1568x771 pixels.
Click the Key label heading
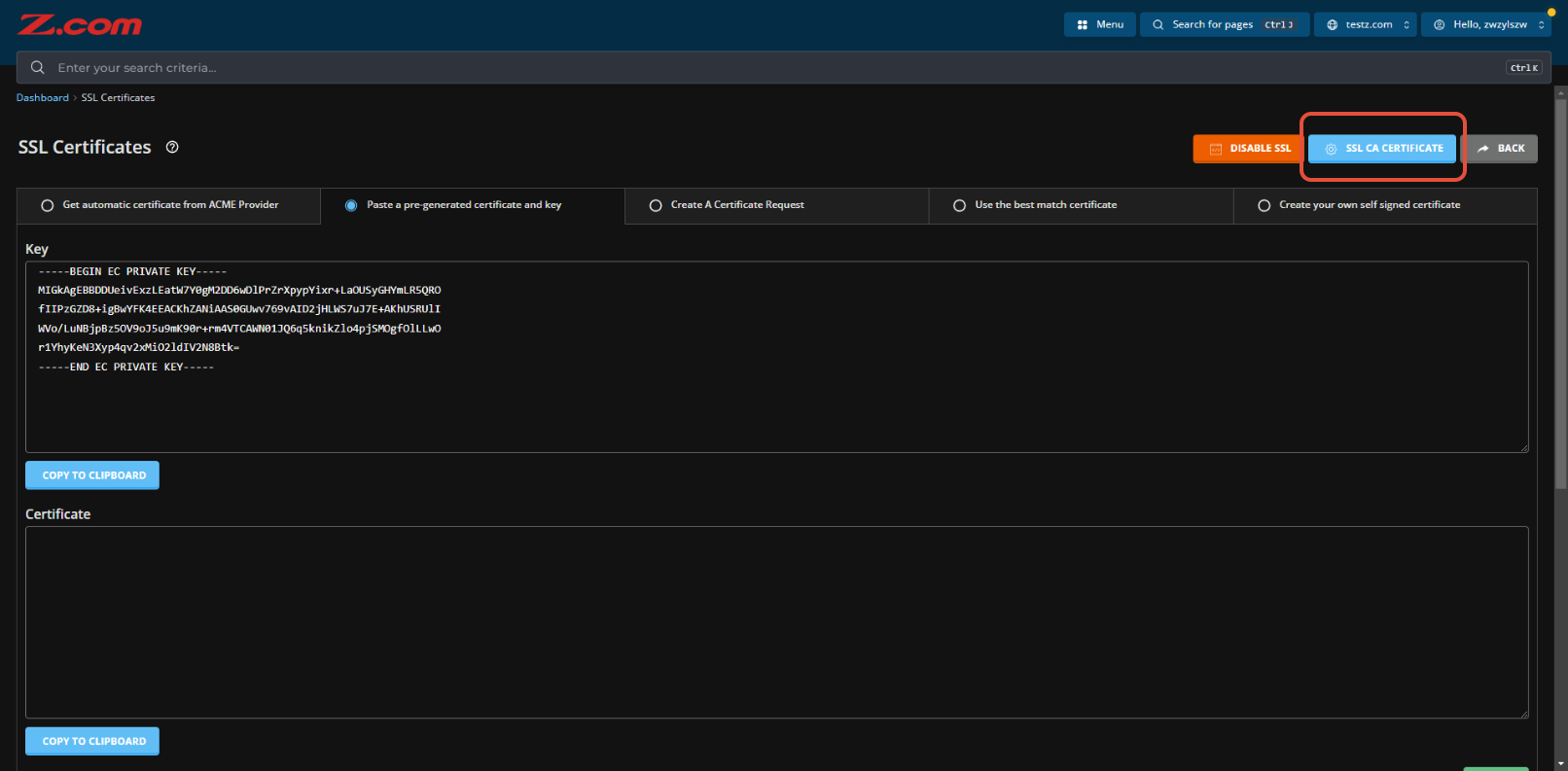37,250
